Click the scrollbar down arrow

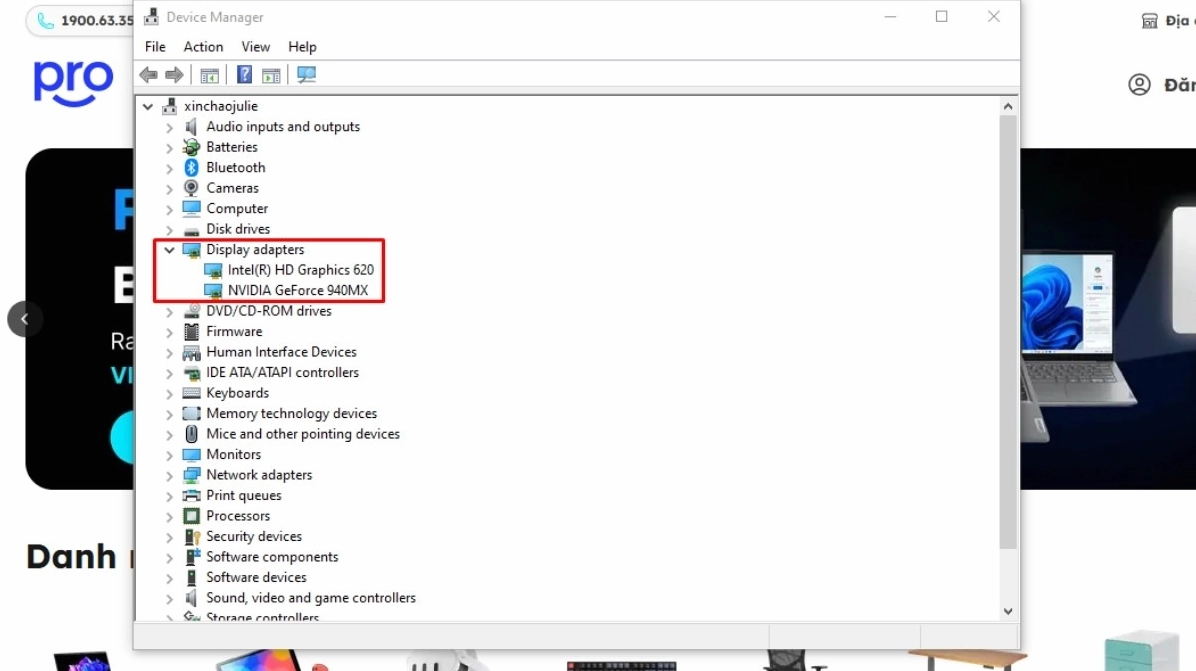tap(1008, 612)
